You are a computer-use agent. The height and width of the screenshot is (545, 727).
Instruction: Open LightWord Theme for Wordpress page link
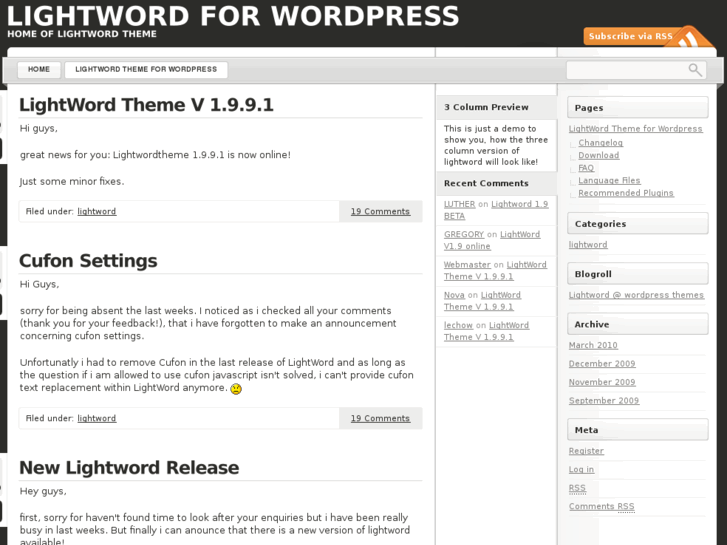(x=636, y=128)
